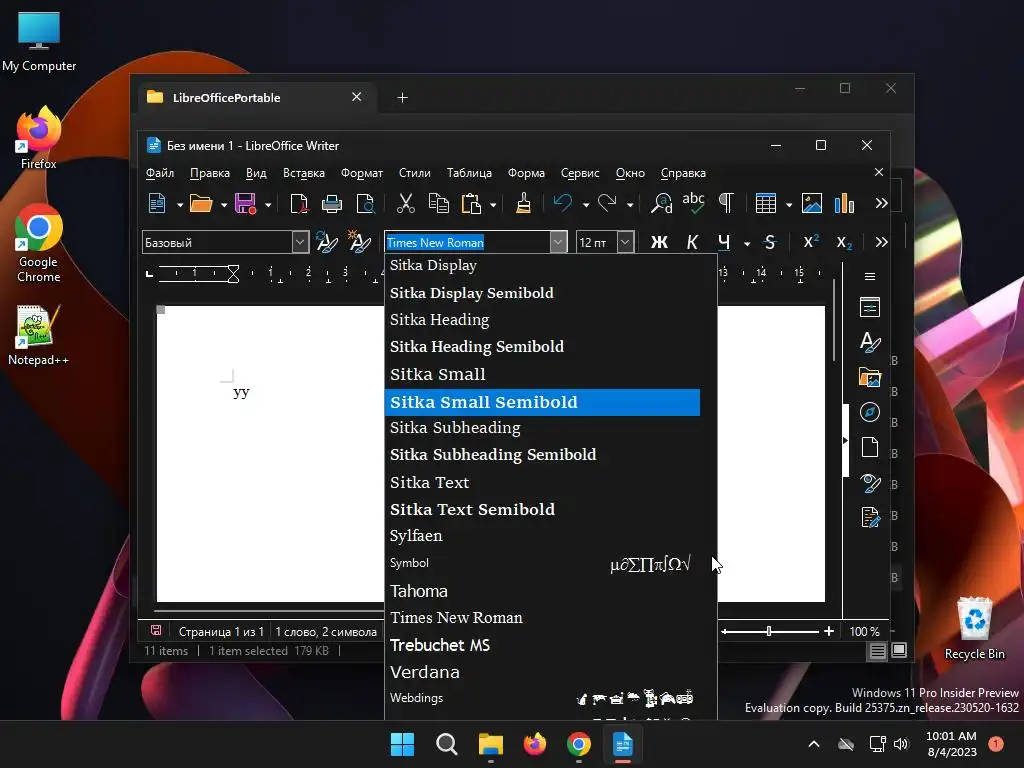This screenshot has height=768, width=1024.
Task: Open sidebar Gallery panel icon
Action: click(x=870, y=377)
